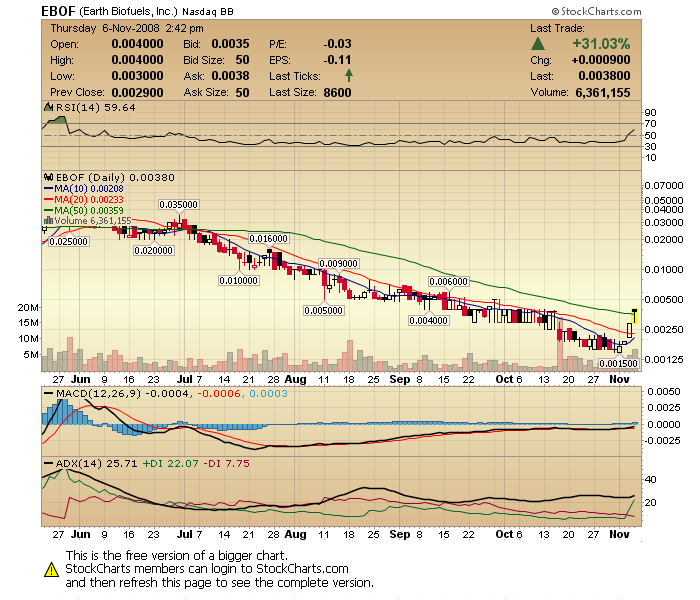
Task: Click the MACD(12,26,9) -0.0004 label
Action: [123, 394]
